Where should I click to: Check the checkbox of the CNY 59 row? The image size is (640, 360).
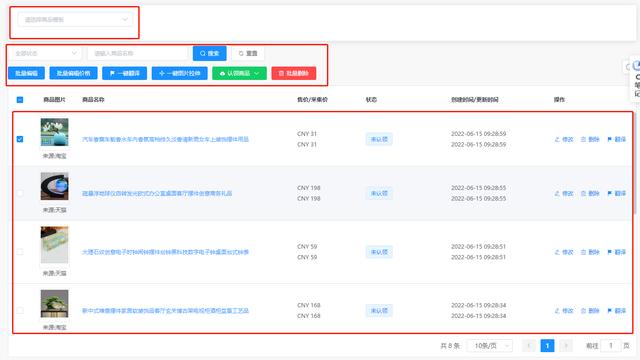[20, 252]
